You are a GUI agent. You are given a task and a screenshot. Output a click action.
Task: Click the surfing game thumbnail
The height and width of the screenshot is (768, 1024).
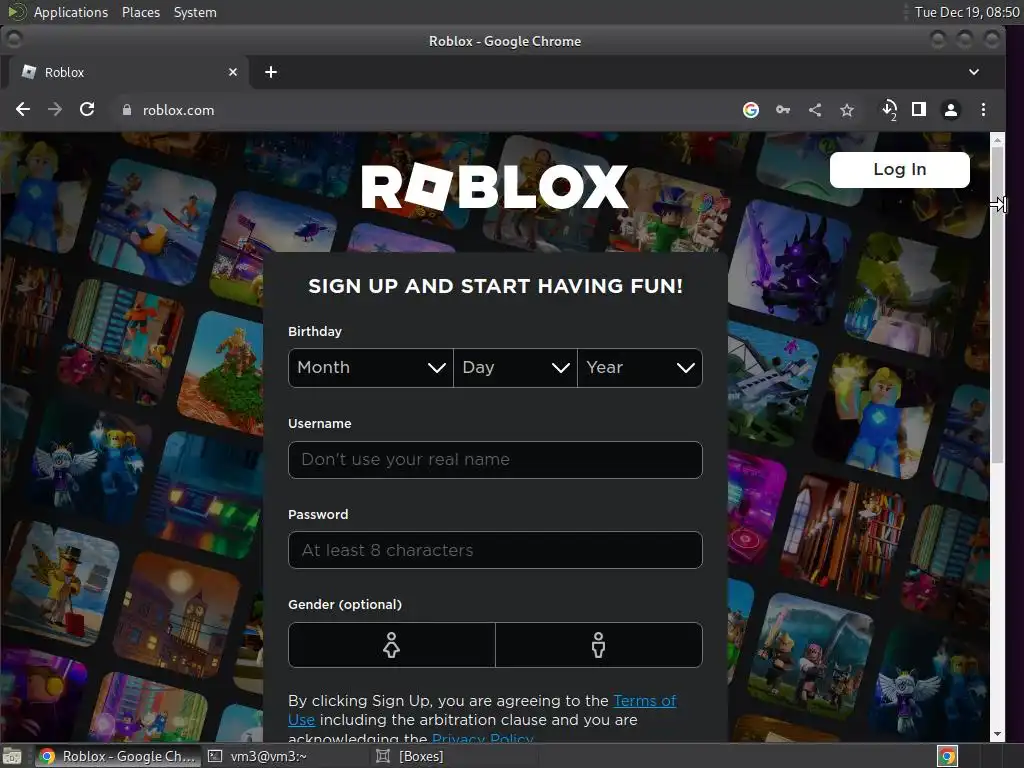point(154,222)
